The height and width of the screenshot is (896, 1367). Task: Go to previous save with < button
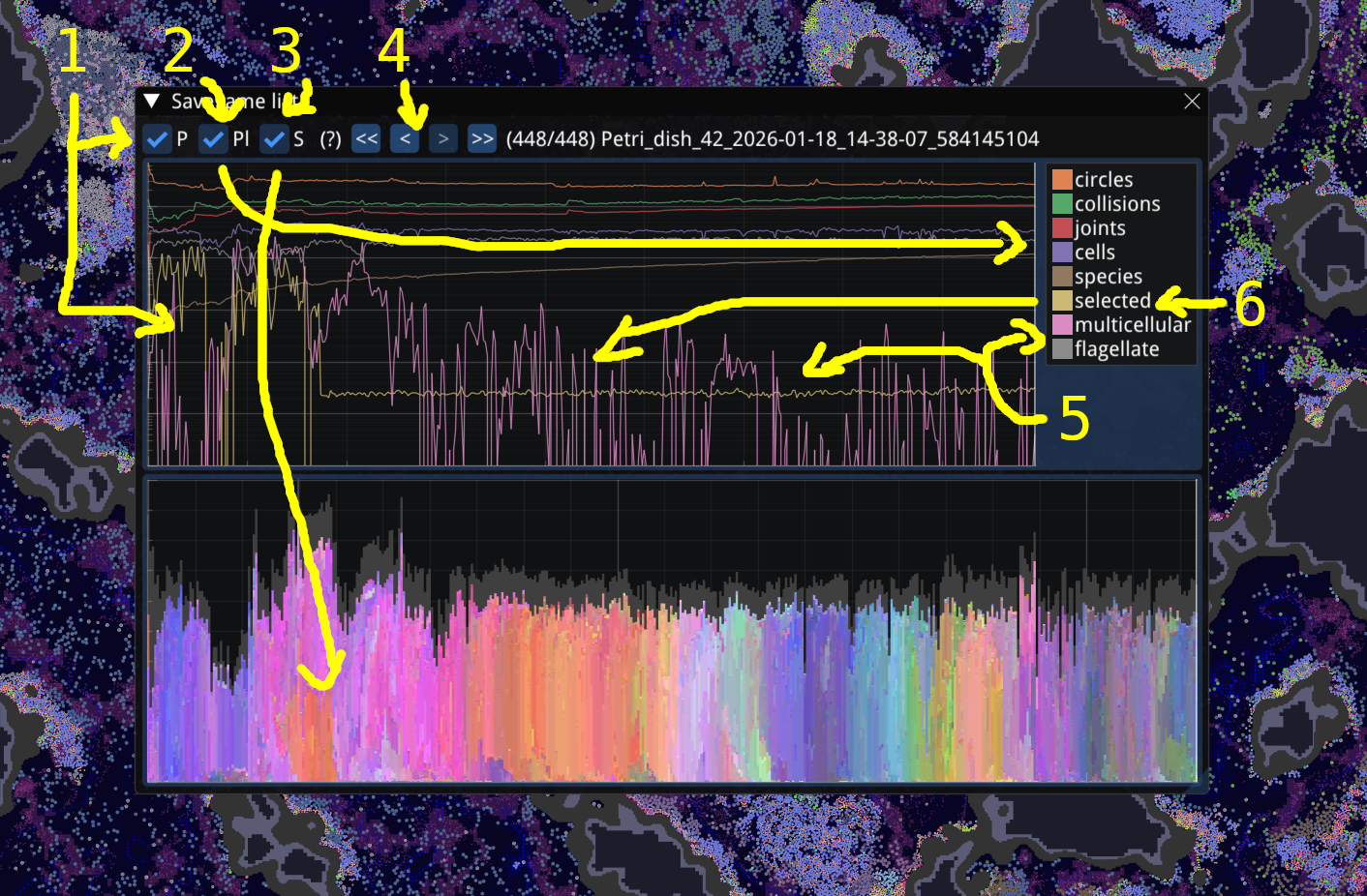(x=405, y=139)
